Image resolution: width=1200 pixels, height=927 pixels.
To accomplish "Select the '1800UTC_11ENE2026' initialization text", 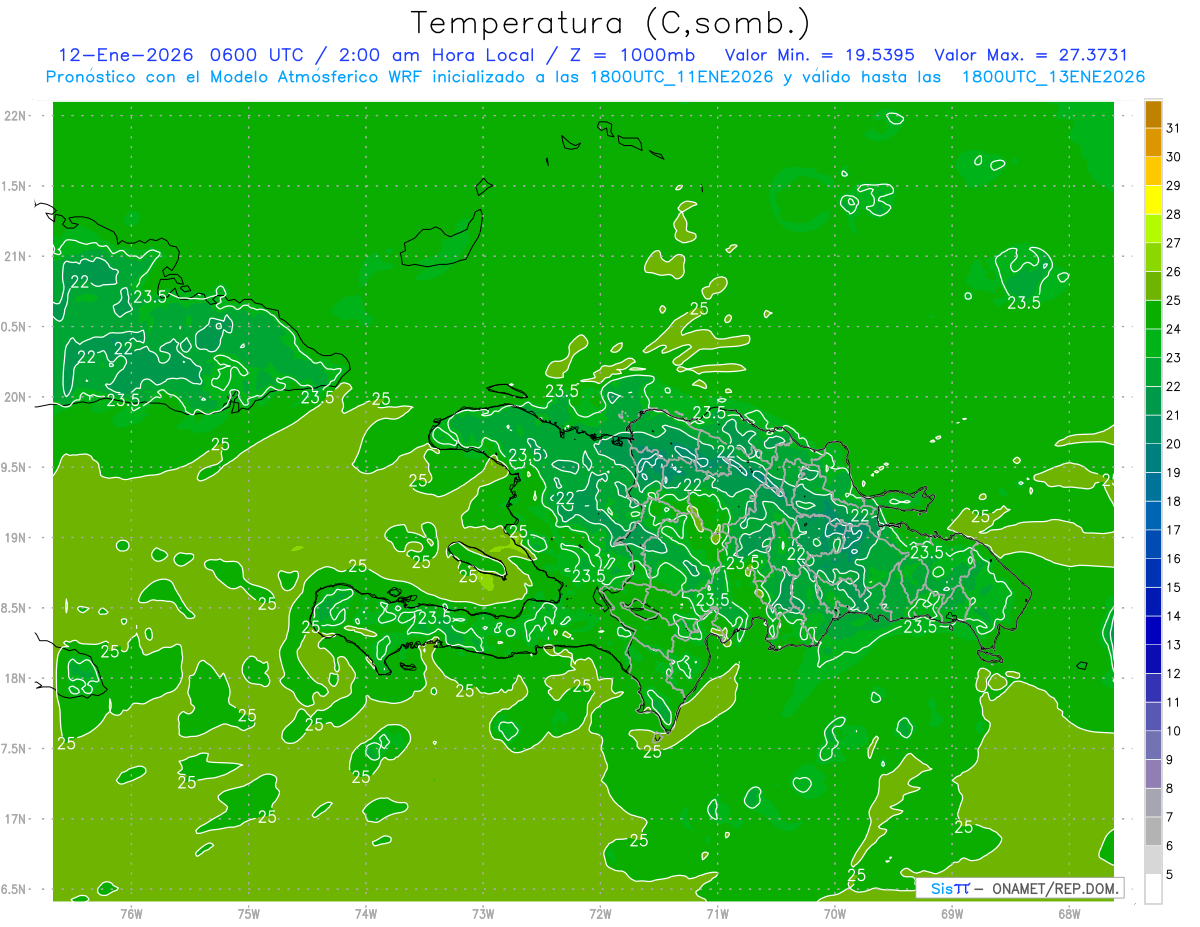I will [680, 77].
